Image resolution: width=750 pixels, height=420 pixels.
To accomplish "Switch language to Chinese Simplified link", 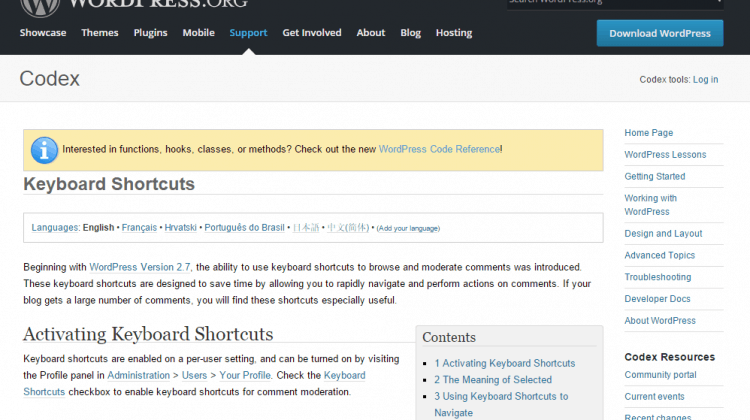I will tap(348, 227).
